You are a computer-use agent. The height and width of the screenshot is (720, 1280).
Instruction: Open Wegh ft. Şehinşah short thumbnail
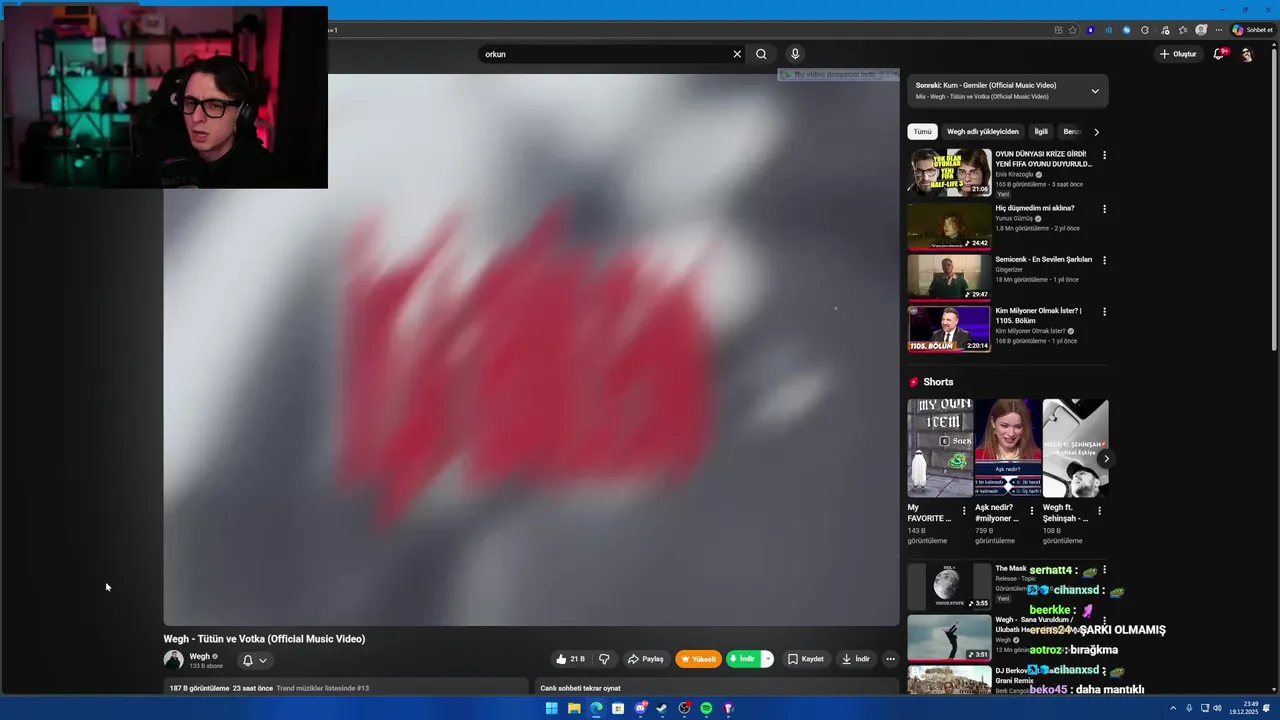coord(1076,448)
